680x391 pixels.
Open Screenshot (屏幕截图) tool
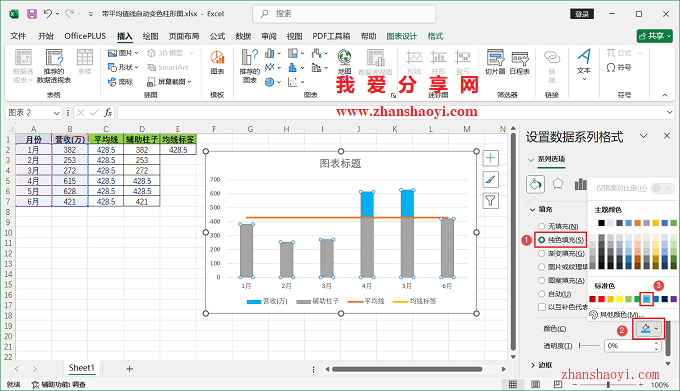point(169,81)
